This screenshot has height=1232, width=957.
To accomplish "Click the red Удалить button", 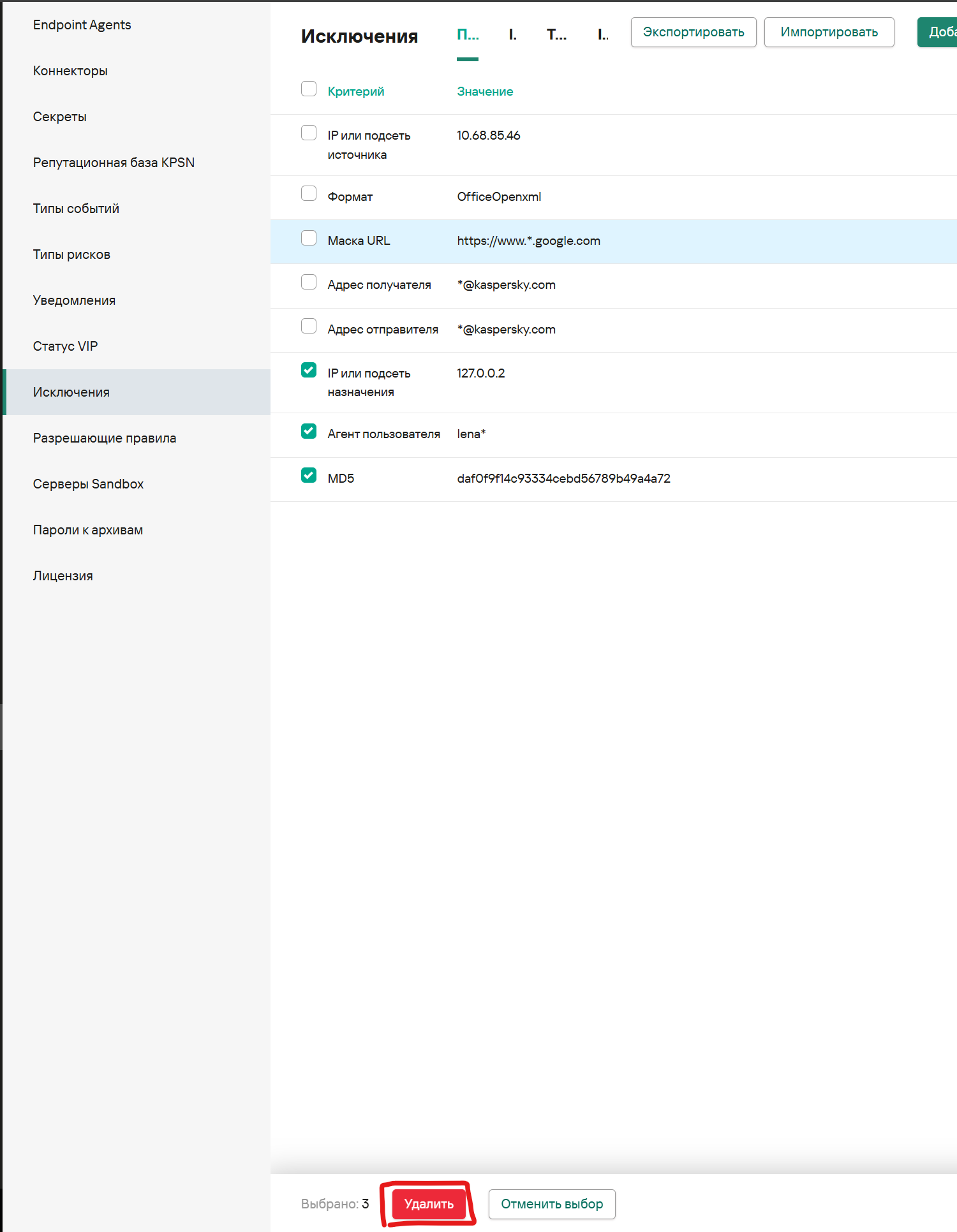I will tap(428, 1204).
